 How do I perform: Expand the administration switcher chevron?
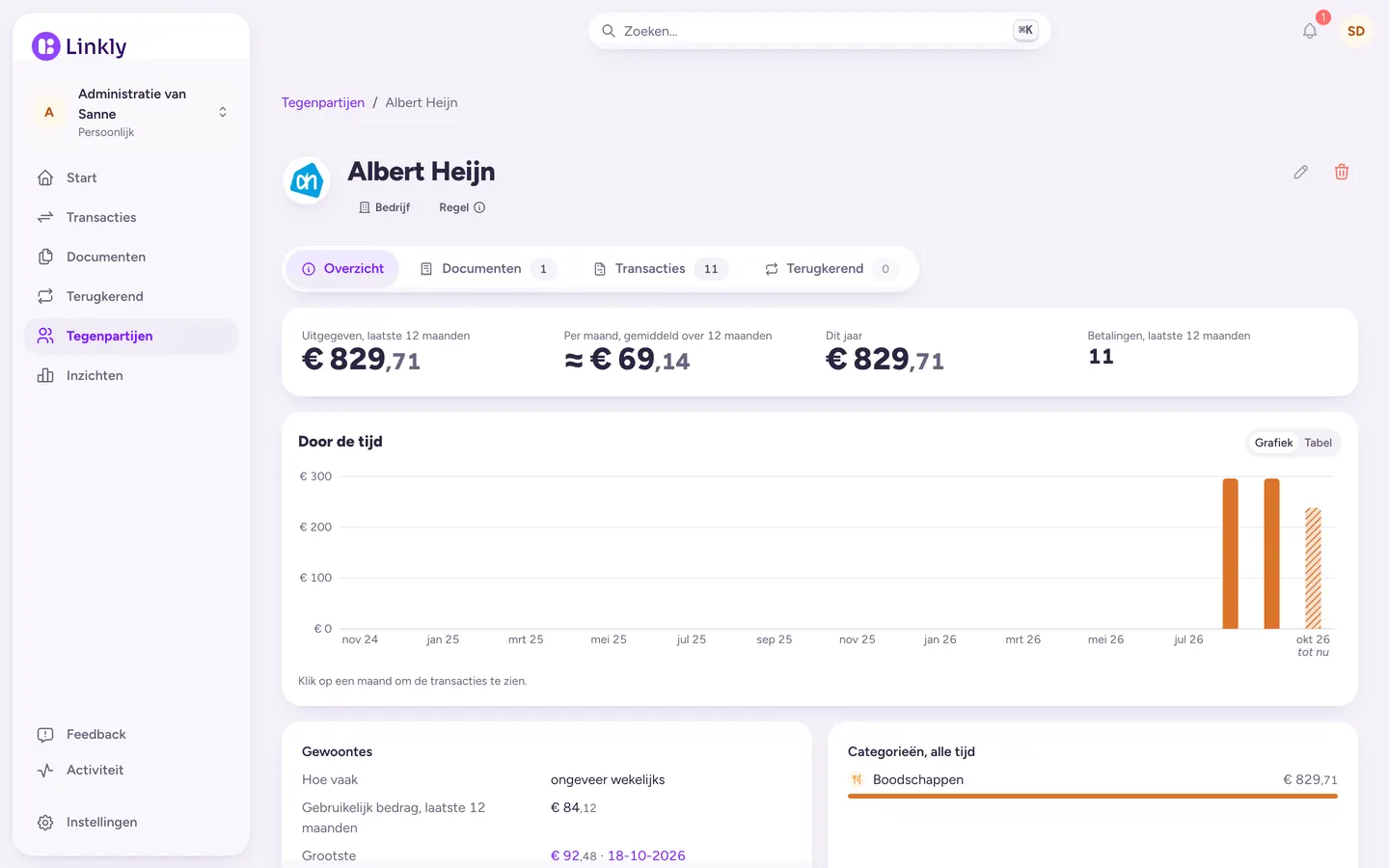click(x=223, y=112)
